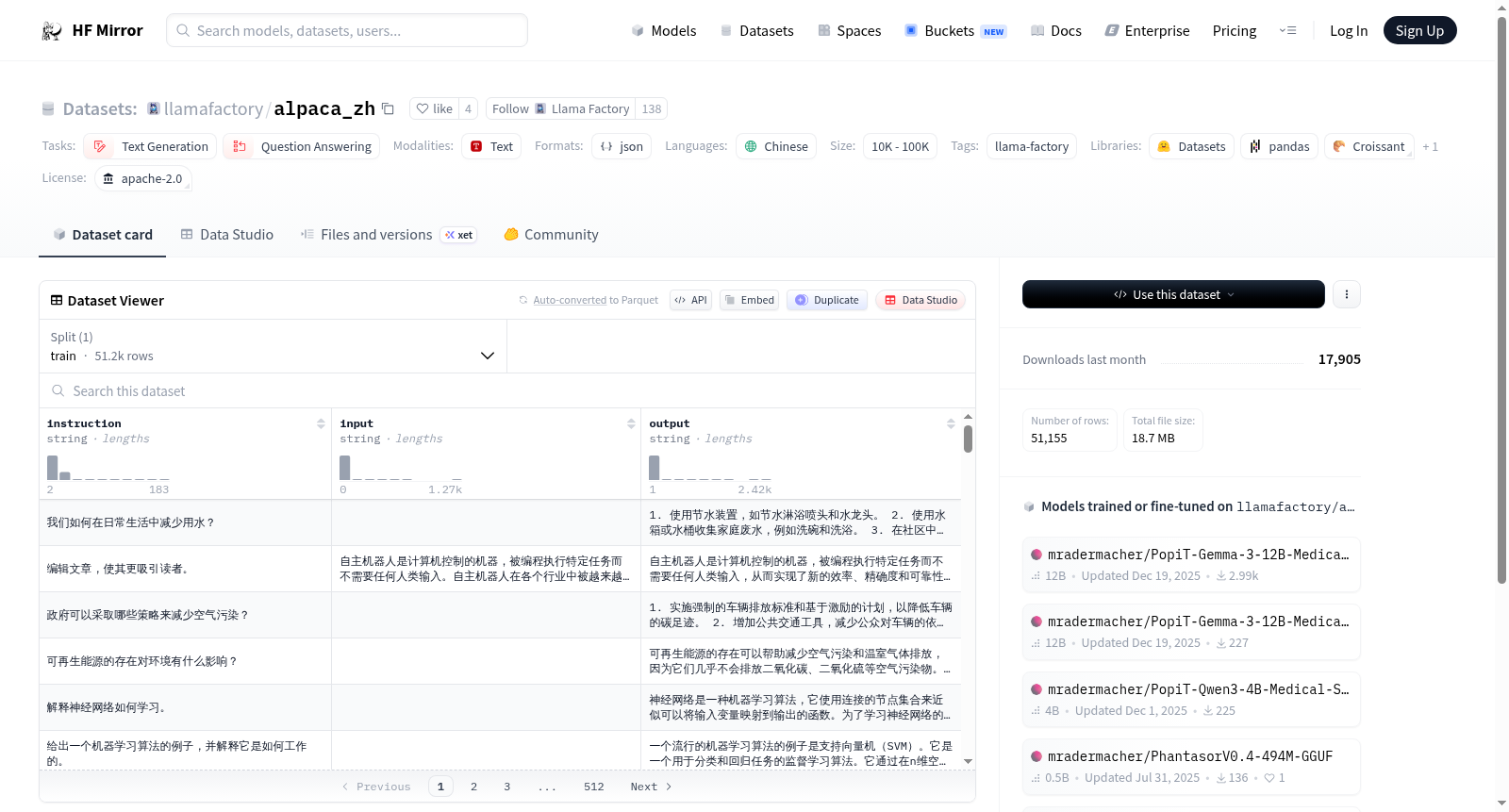
Task: Open Docs in the top navigation
Action: click(1055, 30)
